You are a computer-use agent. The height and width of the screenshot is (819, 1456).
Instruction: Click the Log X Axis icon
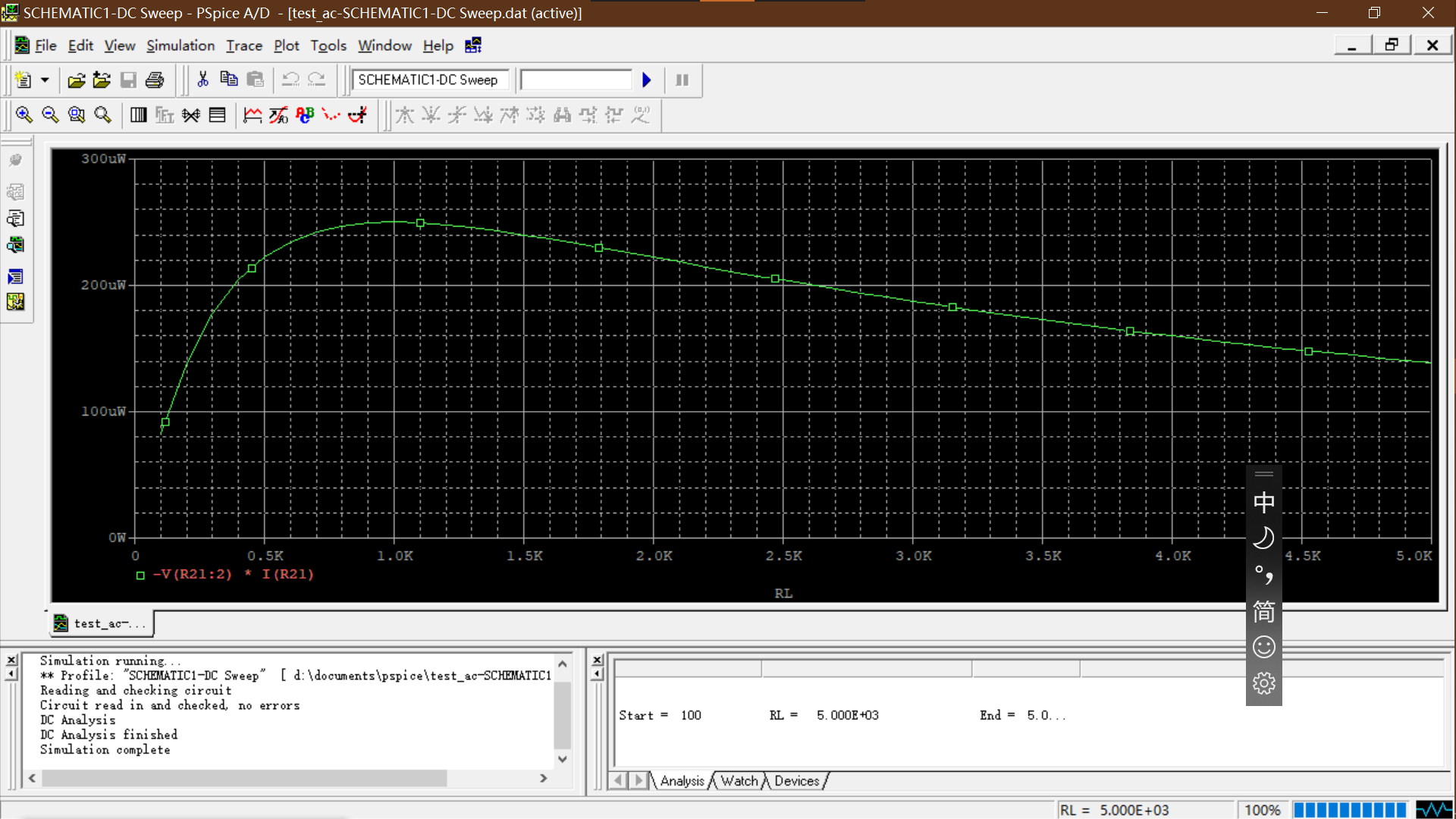139,115
